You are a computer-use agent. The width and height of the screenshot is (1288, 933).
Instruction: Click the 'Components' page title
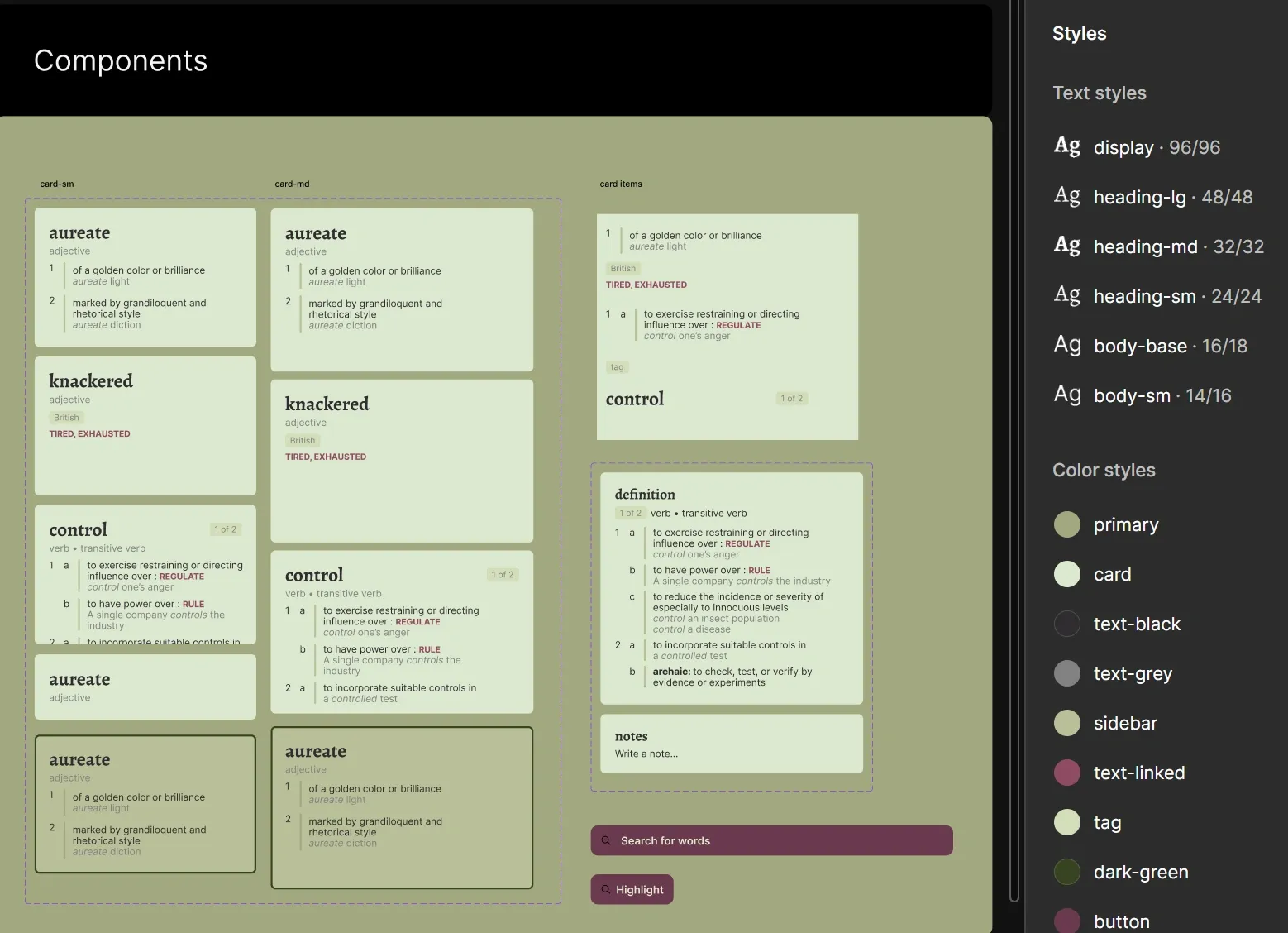[121, 60]
